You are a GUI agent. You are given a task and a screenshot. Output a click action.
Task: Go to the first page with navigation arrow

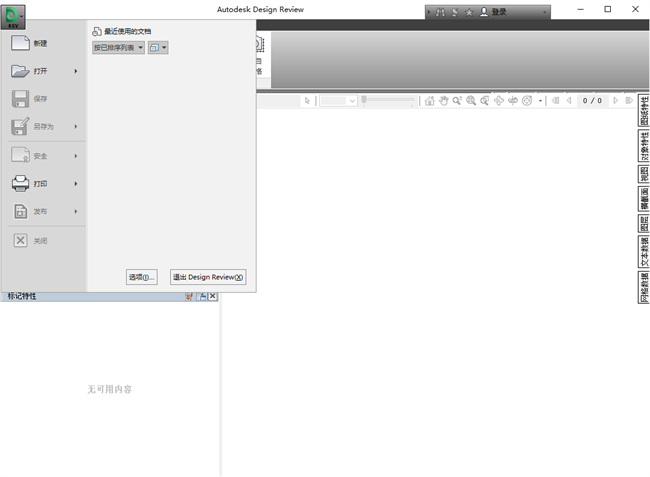tap(555, 101)
